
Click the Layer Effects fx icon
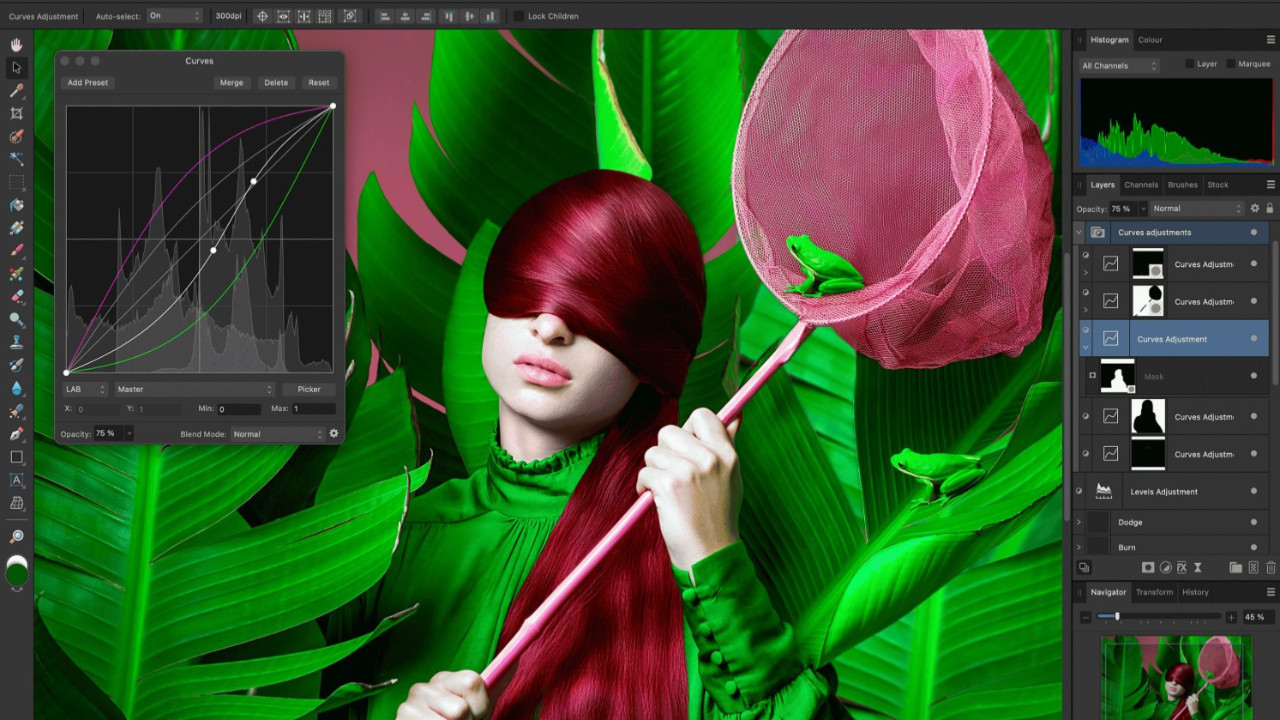1181,567
